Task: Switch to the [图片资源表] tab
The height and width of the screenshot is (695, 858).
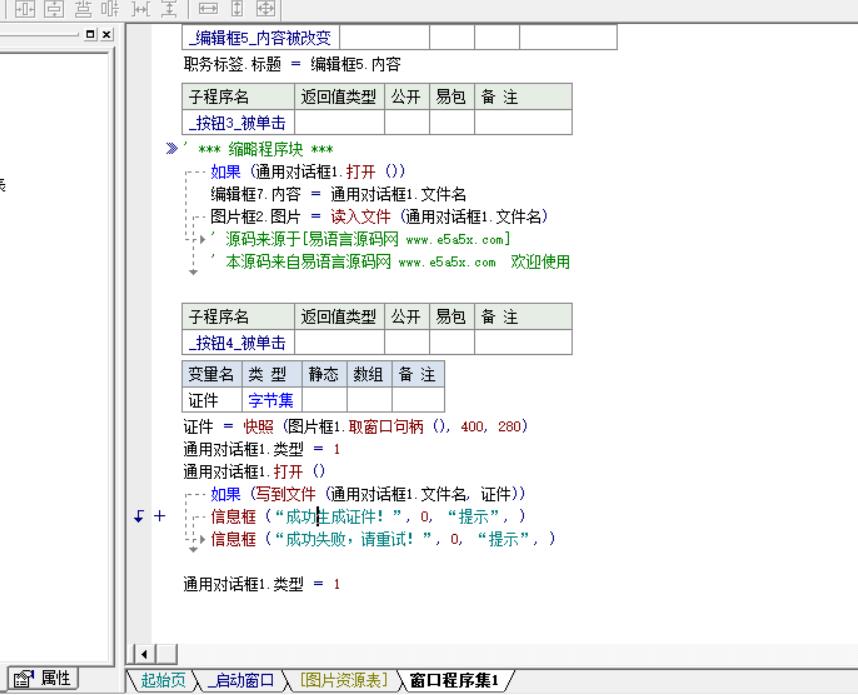Action: [x=344, y=680]
